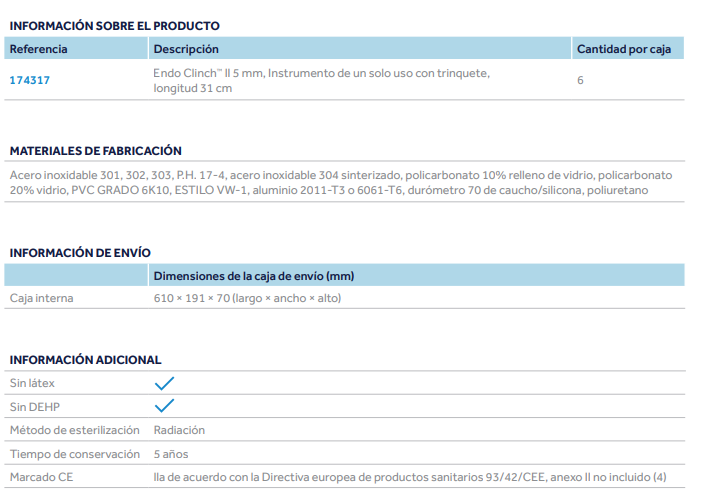Viewport: 703px width, 491px height.
Task: Click the Radiación value
Action: [179, 430]
